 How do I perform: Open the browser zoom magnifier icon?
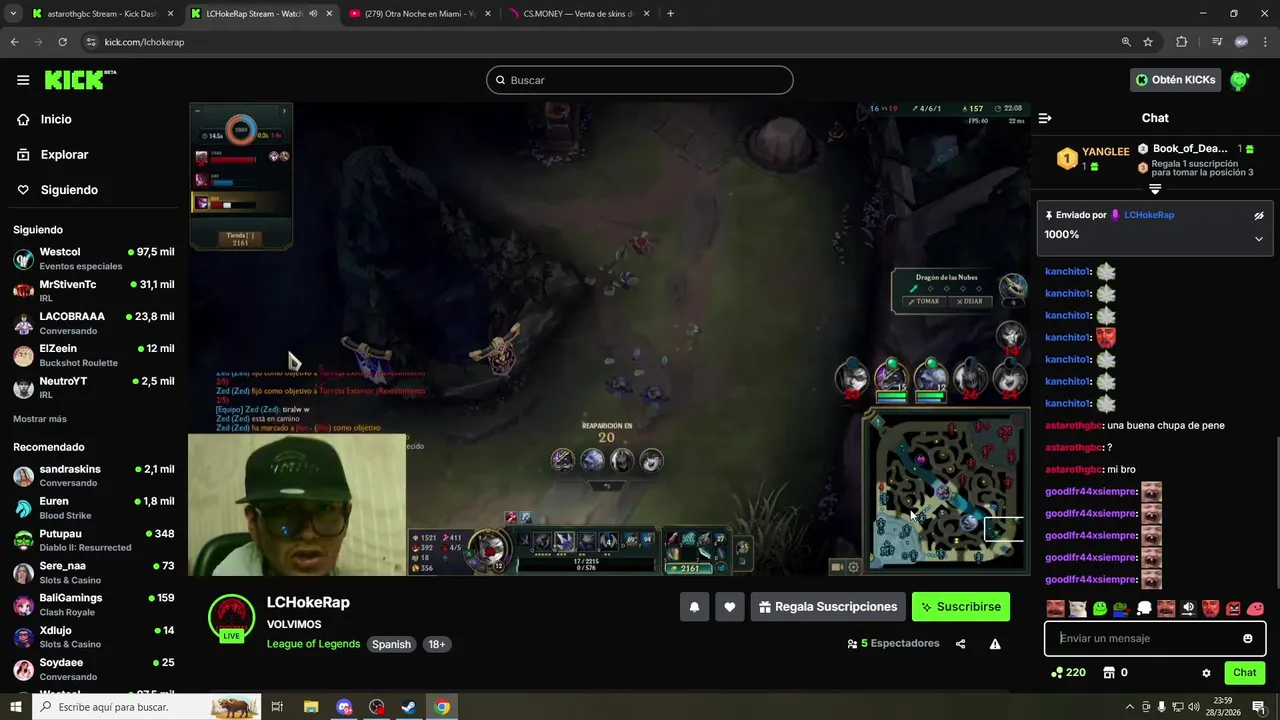1126,42
